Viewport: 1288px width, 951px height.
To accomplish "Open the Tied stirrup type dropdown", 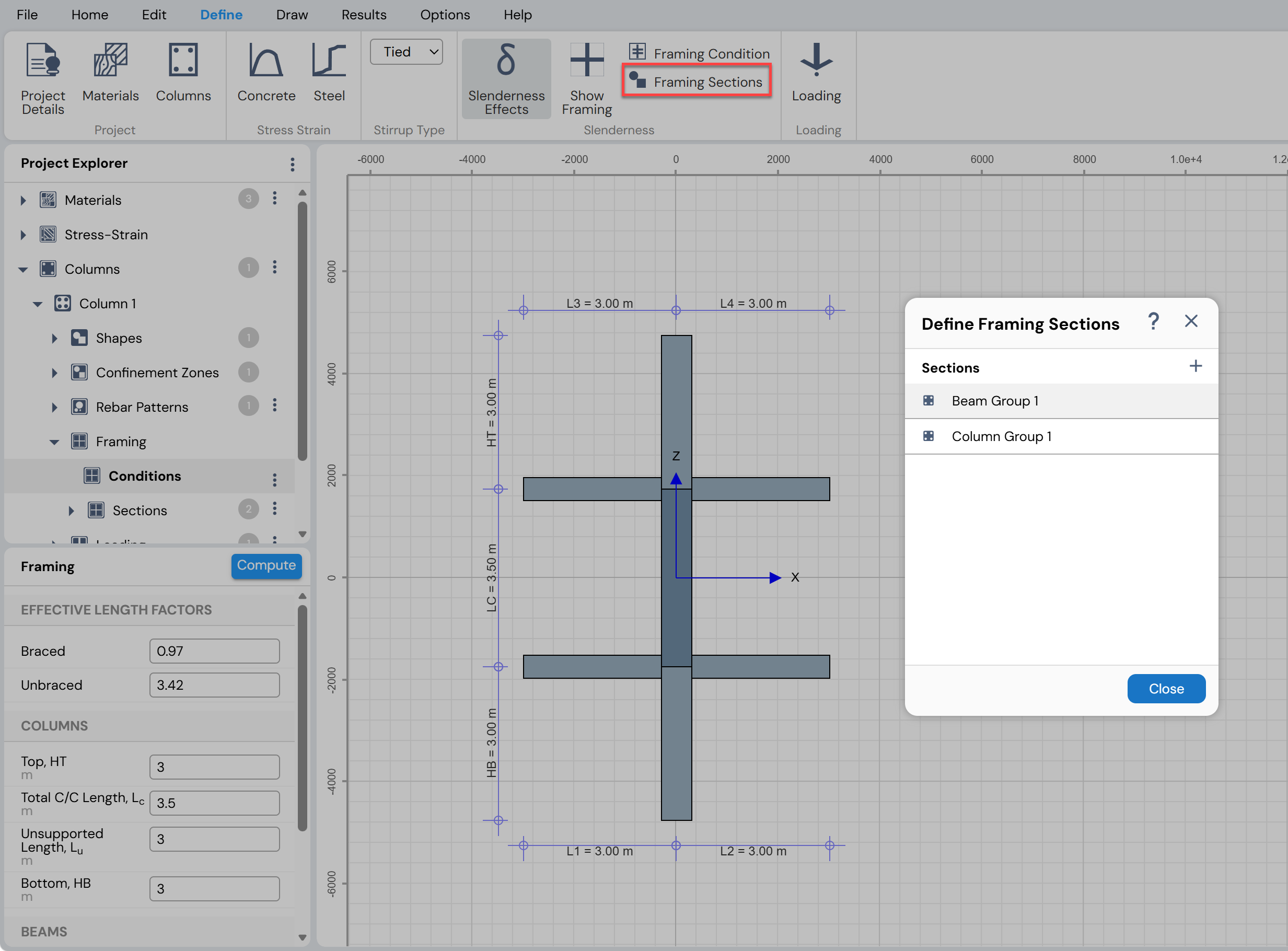I will point(407,52).
